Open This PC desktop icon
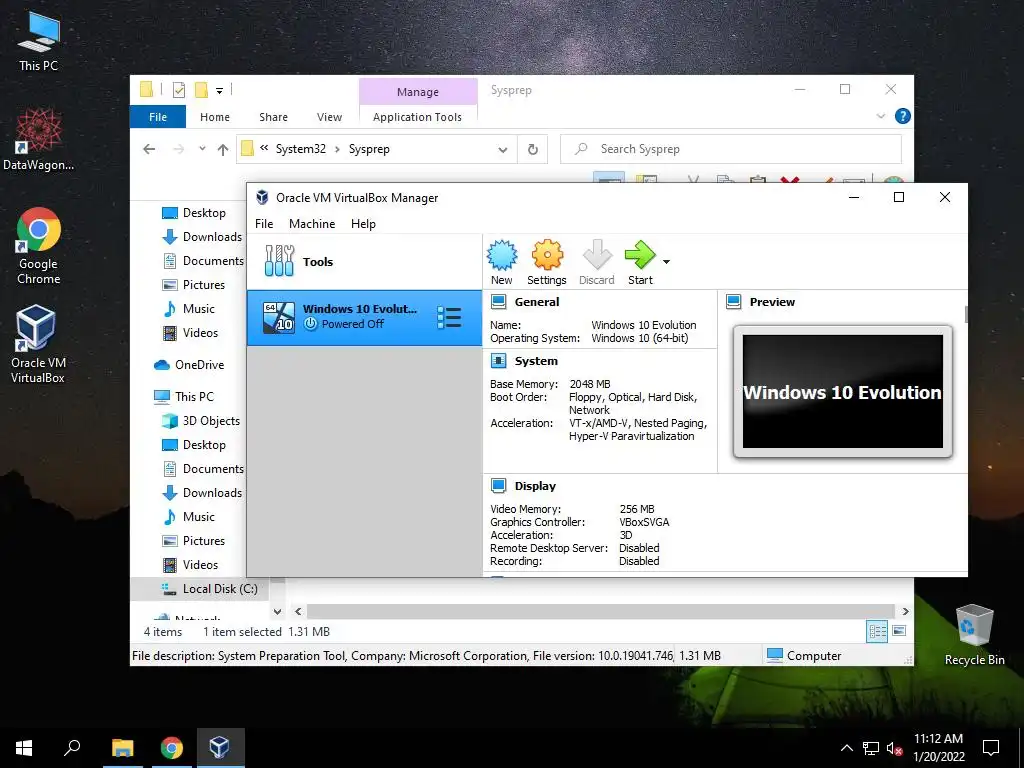The height and width of the screenshot is (768, 1024). (x=38, y=42)
